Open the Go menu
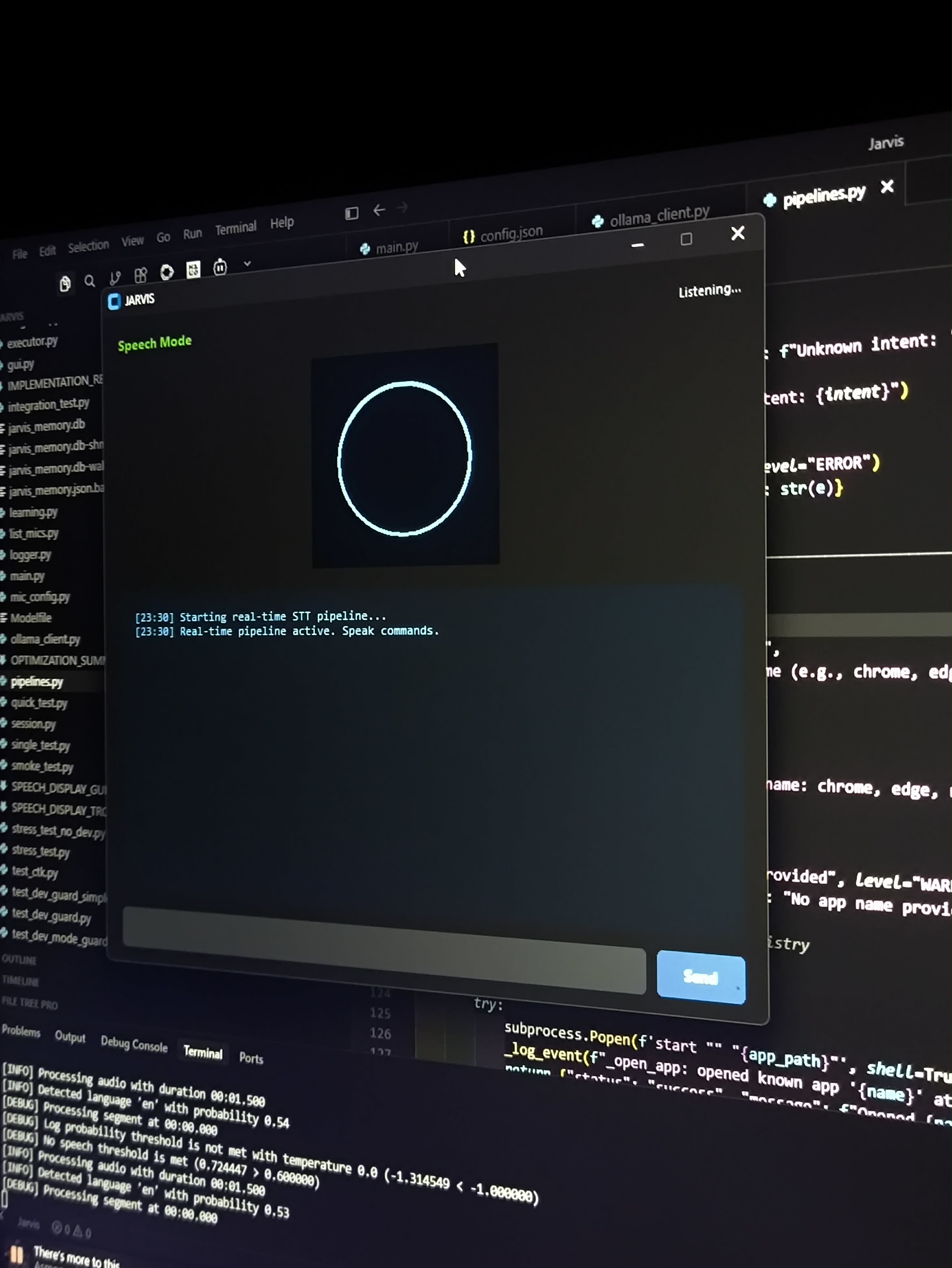952x1268 pixels. [163, 237]
